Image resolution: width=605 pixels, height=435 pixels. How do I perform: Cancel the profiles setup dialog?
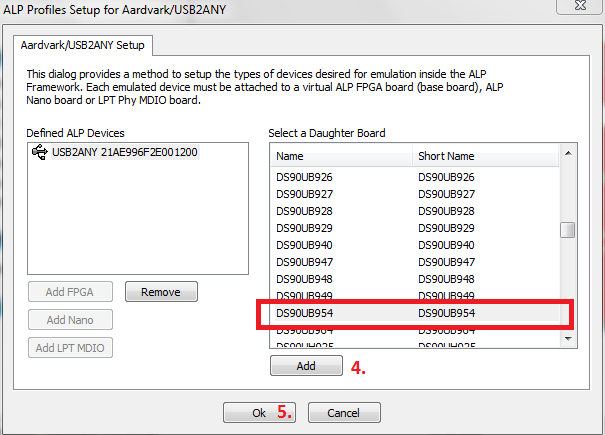(x=344, y=412)
